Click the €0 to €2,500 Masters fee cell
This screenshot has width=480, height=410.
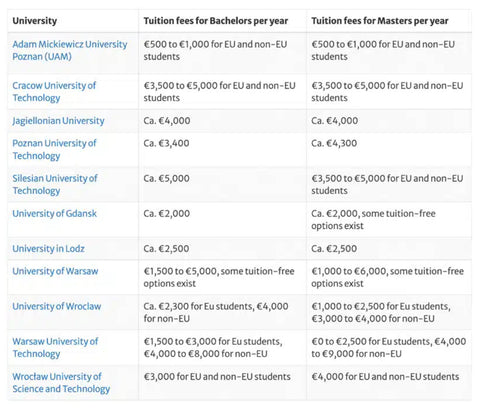389,347
